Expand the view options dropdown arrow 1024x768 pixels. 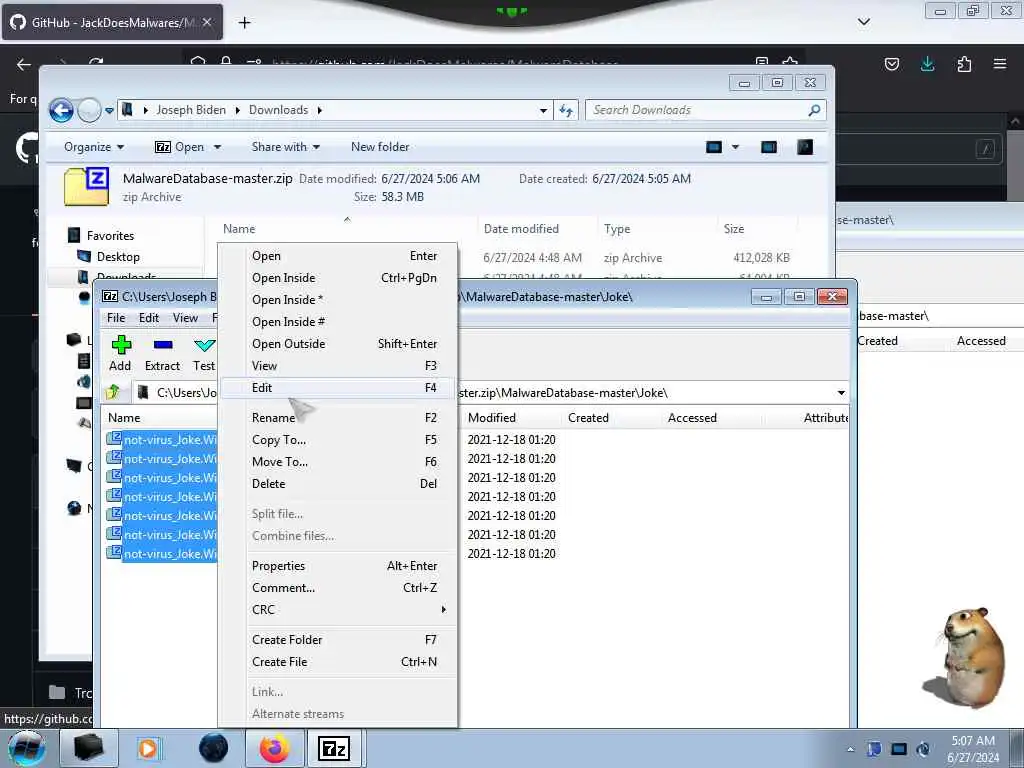tap(735, 147)
